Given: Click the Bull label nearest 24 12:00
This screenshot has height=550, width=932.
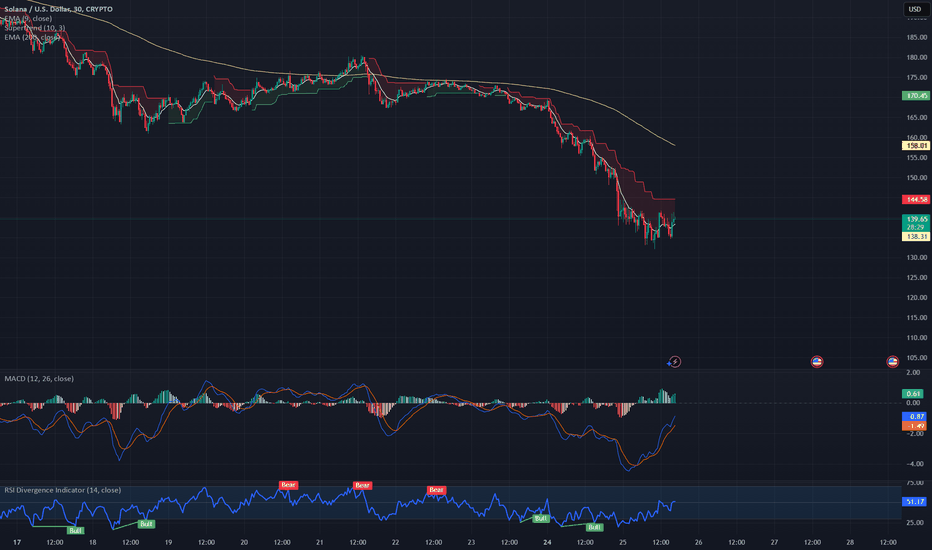Looking at the screenshot, I should 594,527.
